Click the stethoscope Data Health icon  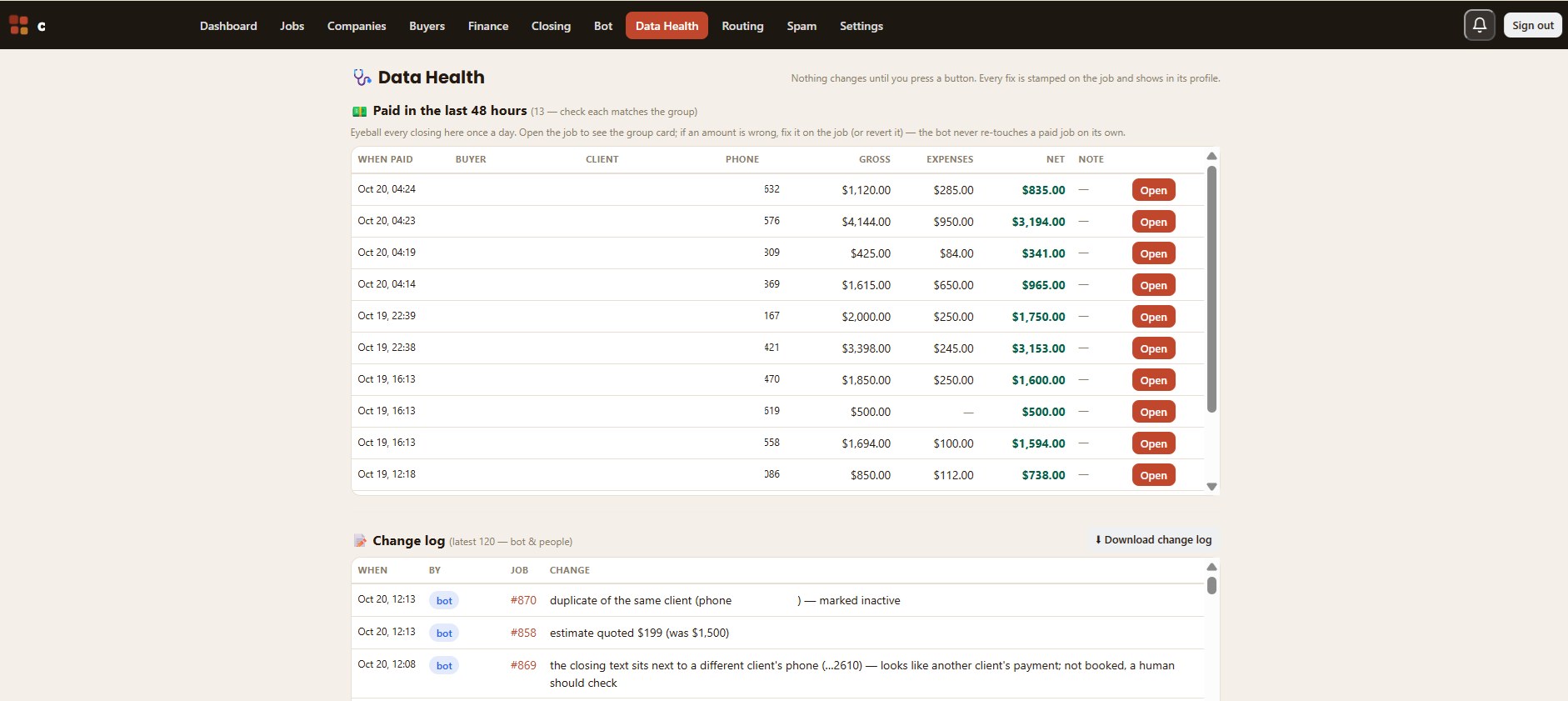(362, 78)
